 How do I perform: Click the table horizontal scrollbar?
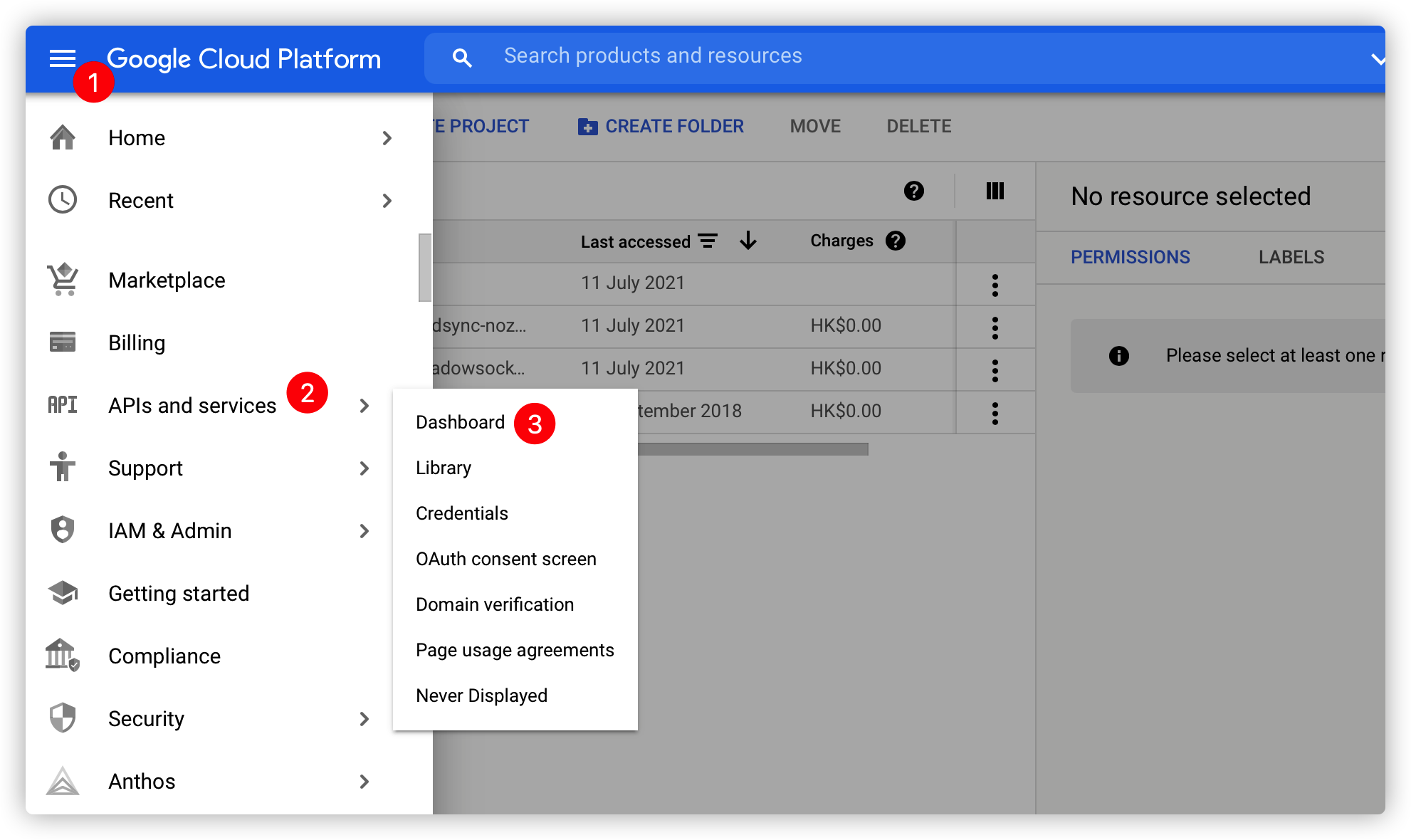point(753,449)
